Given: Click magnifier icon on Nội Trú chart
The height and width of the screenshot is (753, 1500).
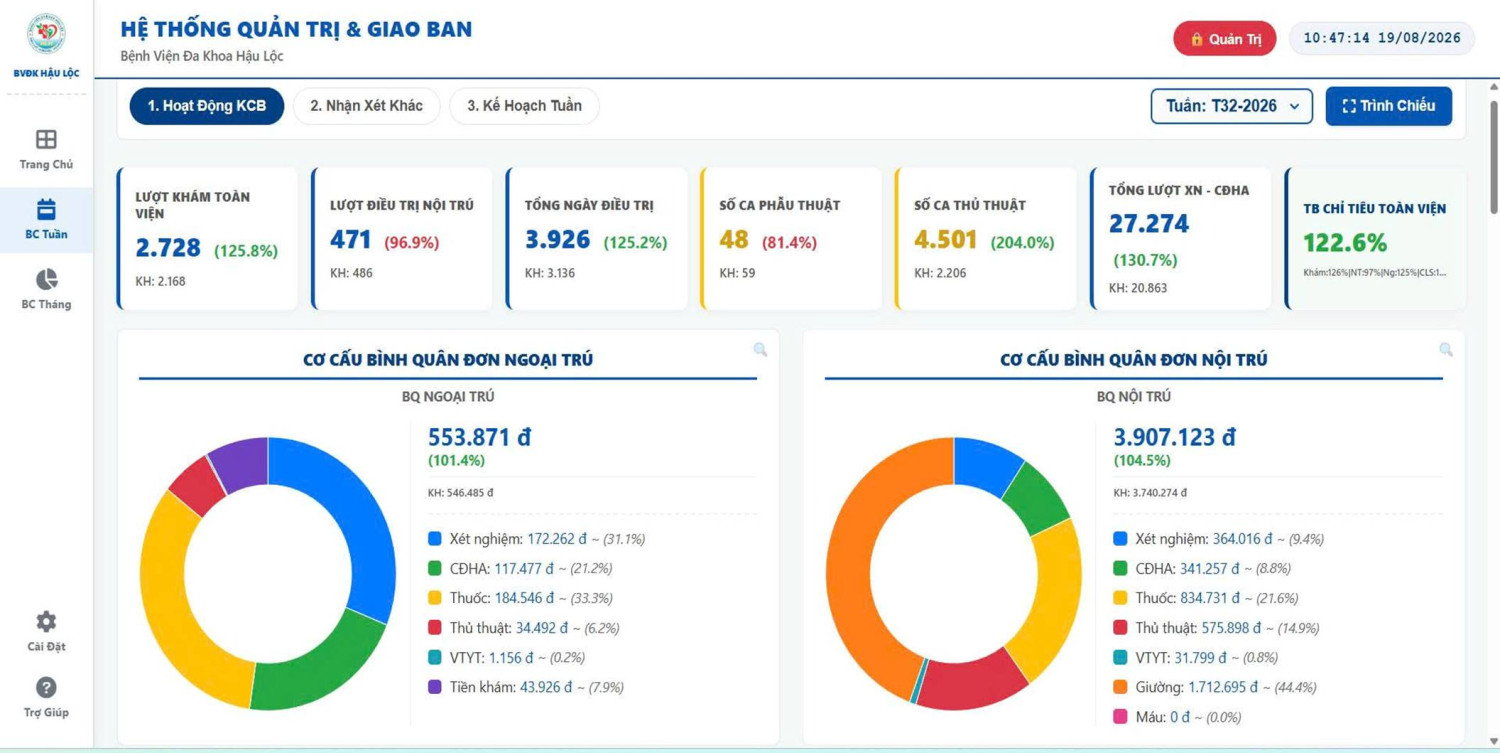Looking at the screenshot, I should tap(1446, 349).
